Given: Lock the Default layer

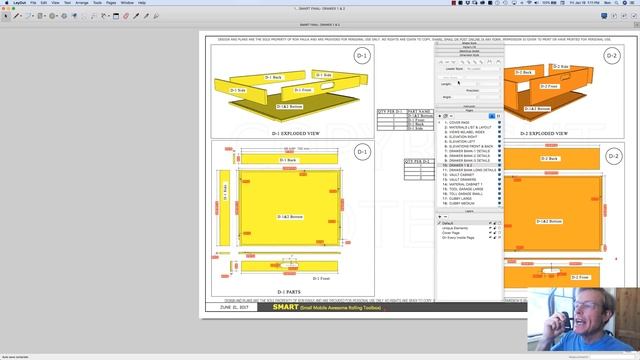Looking at the screenshot, I should [495, 223].
